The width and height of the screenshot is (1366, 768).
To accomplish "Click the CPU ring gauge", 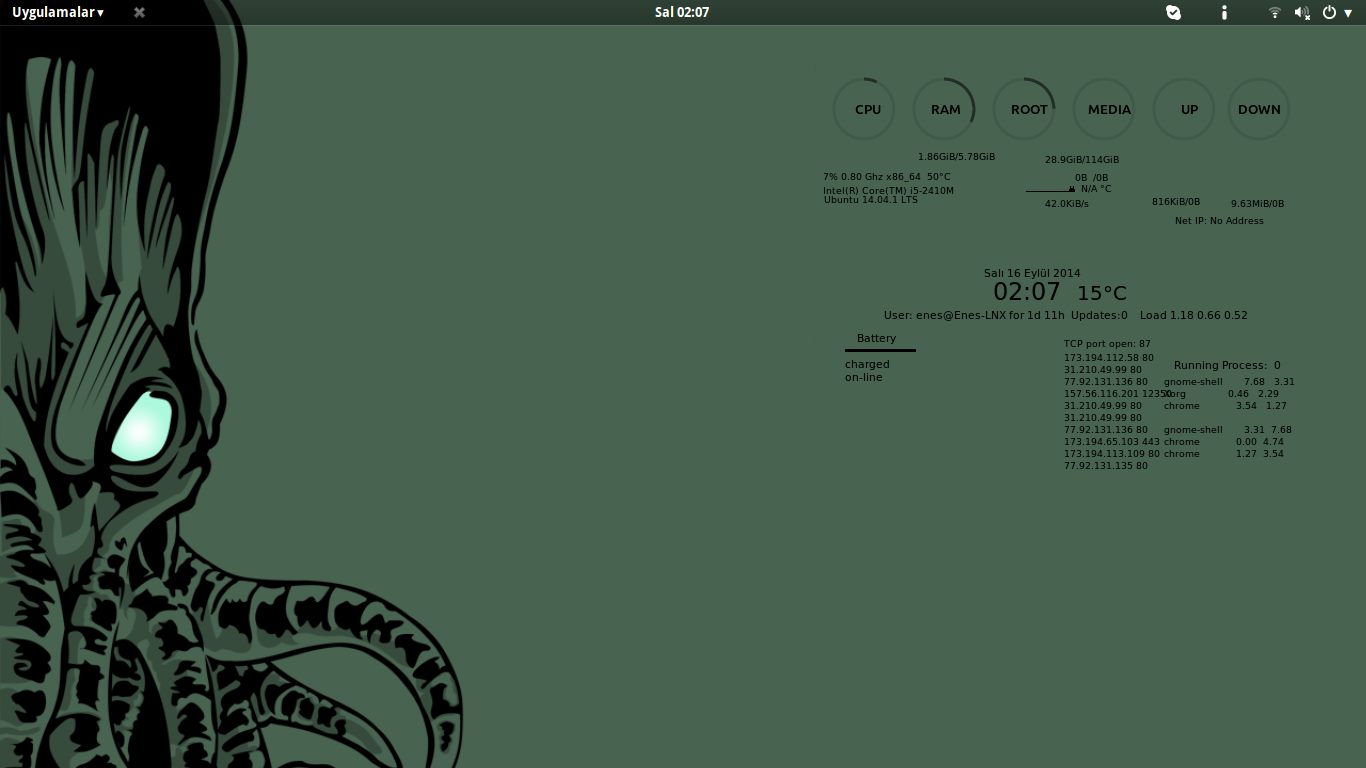I will [x=865, y=109].
